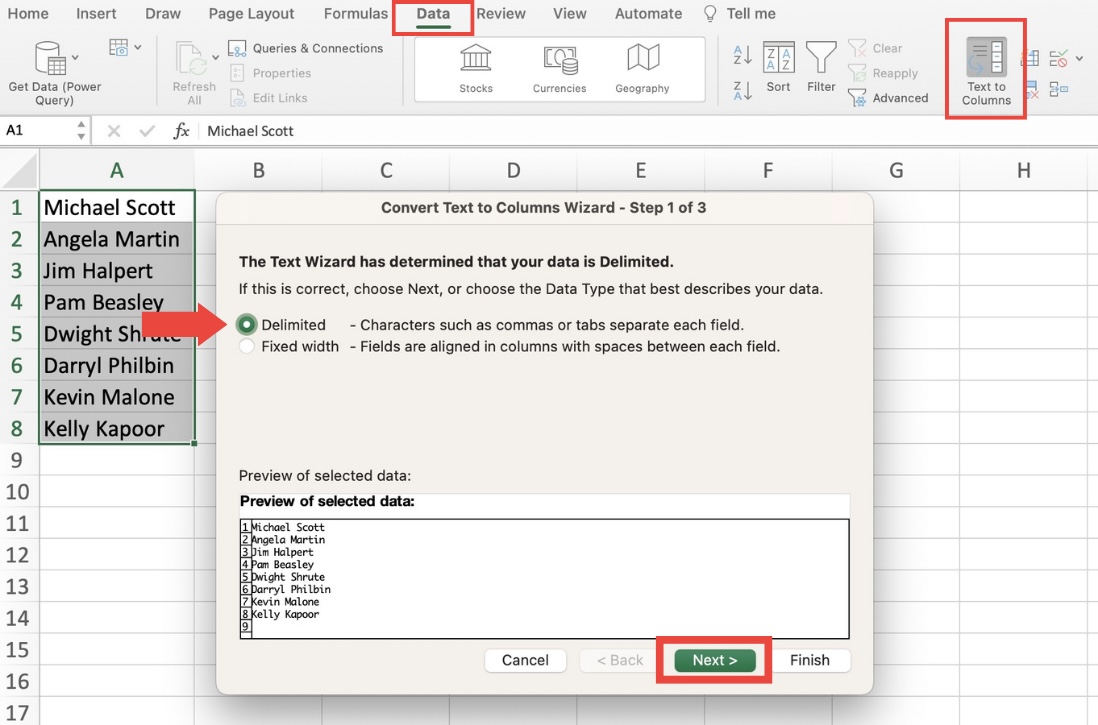Click the data from picture icon
Viewport: 1098px width, 725px height.
pos(119,48)
